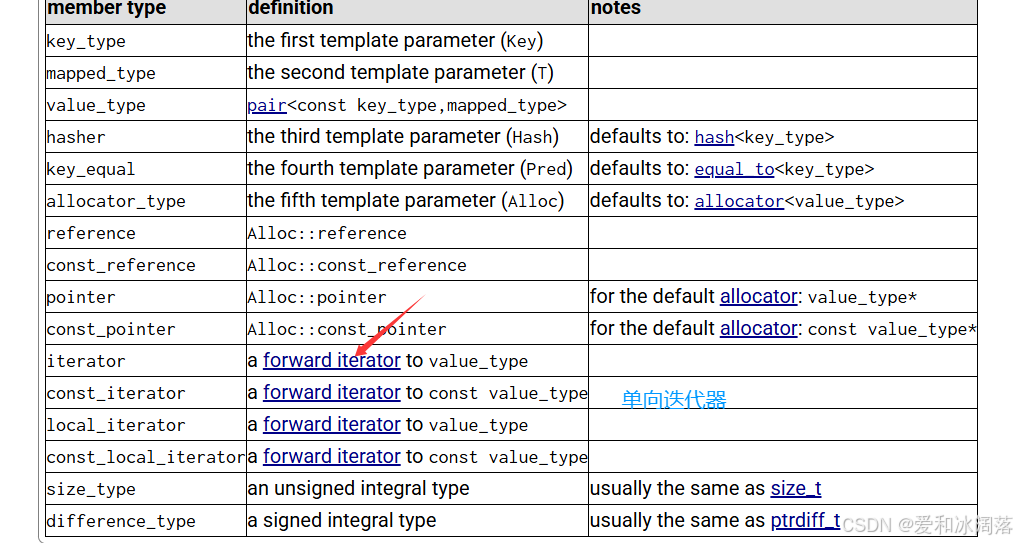Open the allocator link beside value_type default
Image resolution: width=1017 pixels, height=543 pixels.
(x=739, y=201)
